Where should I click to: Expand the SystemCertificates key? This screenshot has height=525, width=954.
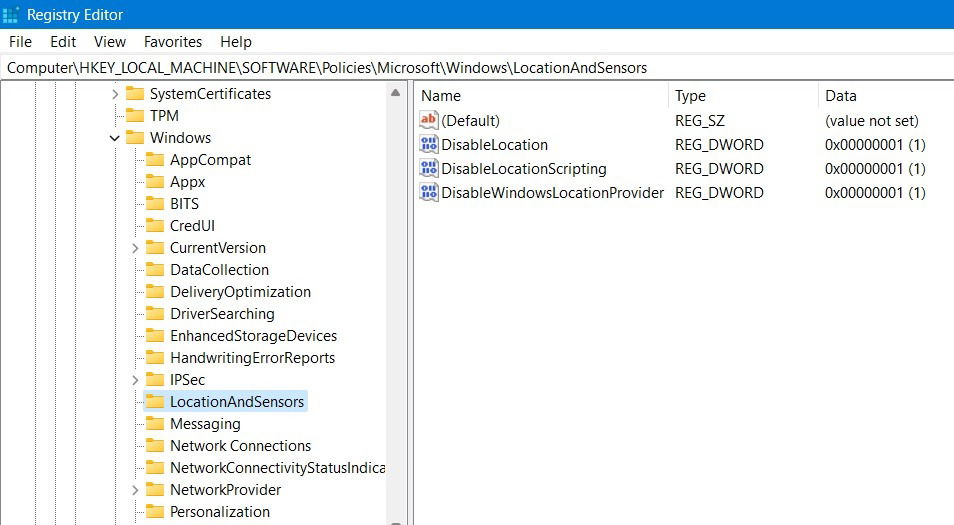point(115,94)
